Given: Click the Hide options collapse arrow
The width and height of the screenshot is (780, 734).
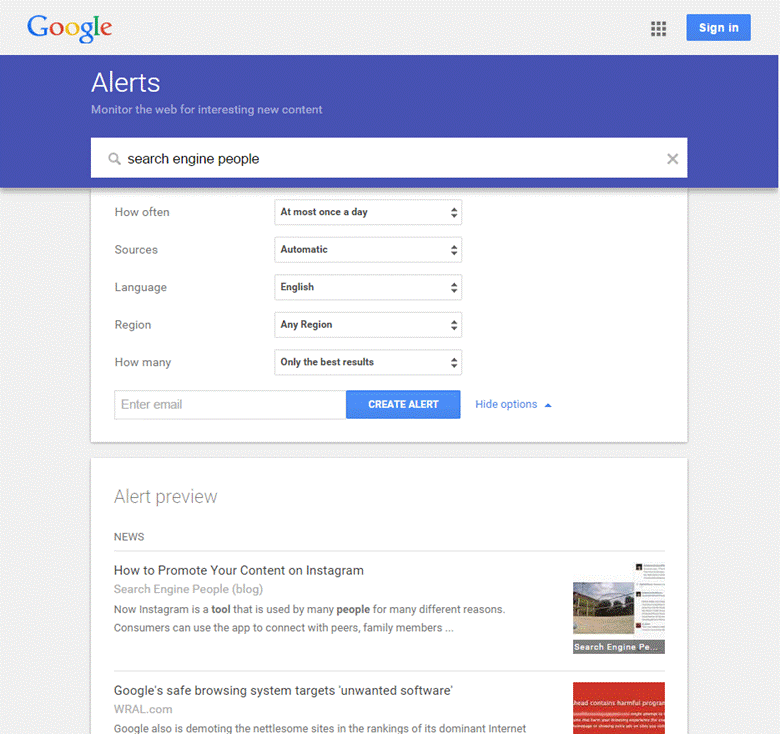Looking at the screenshot, I should [548, 405].
